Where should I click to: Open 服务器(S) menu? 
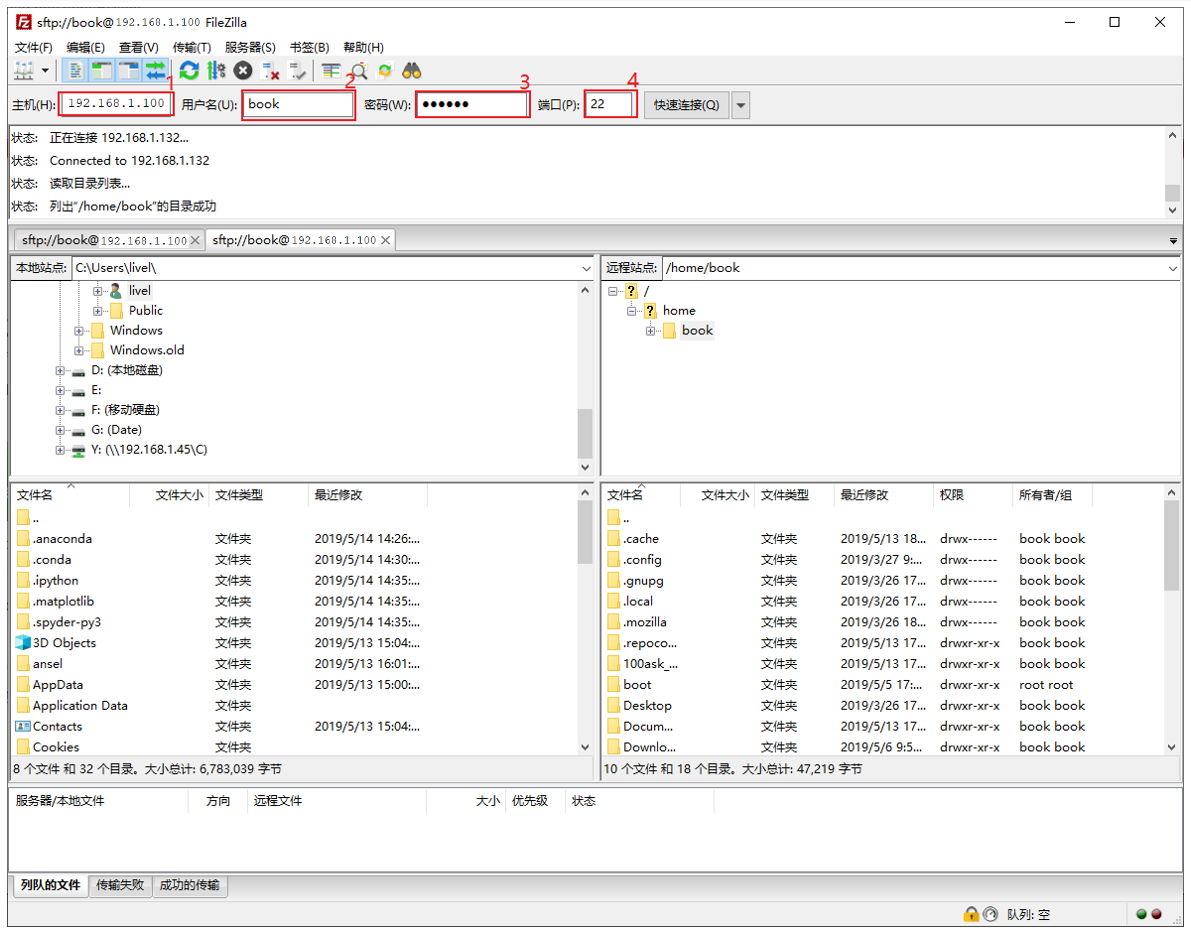(x=250, y=47)
